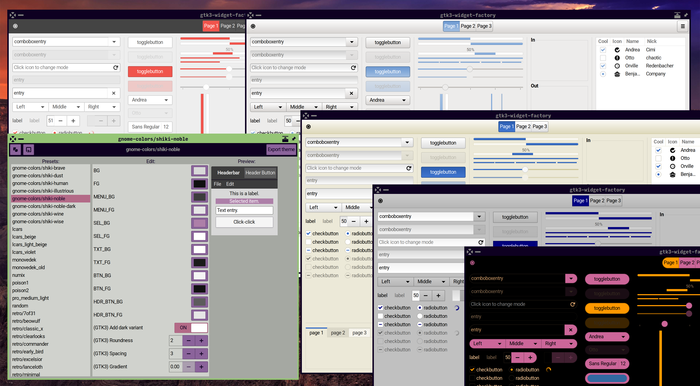This screenshot has height=386, width=700.
Task: Toggle Andrea's Cool checkbox in blue-themed window
Action: 603,50
